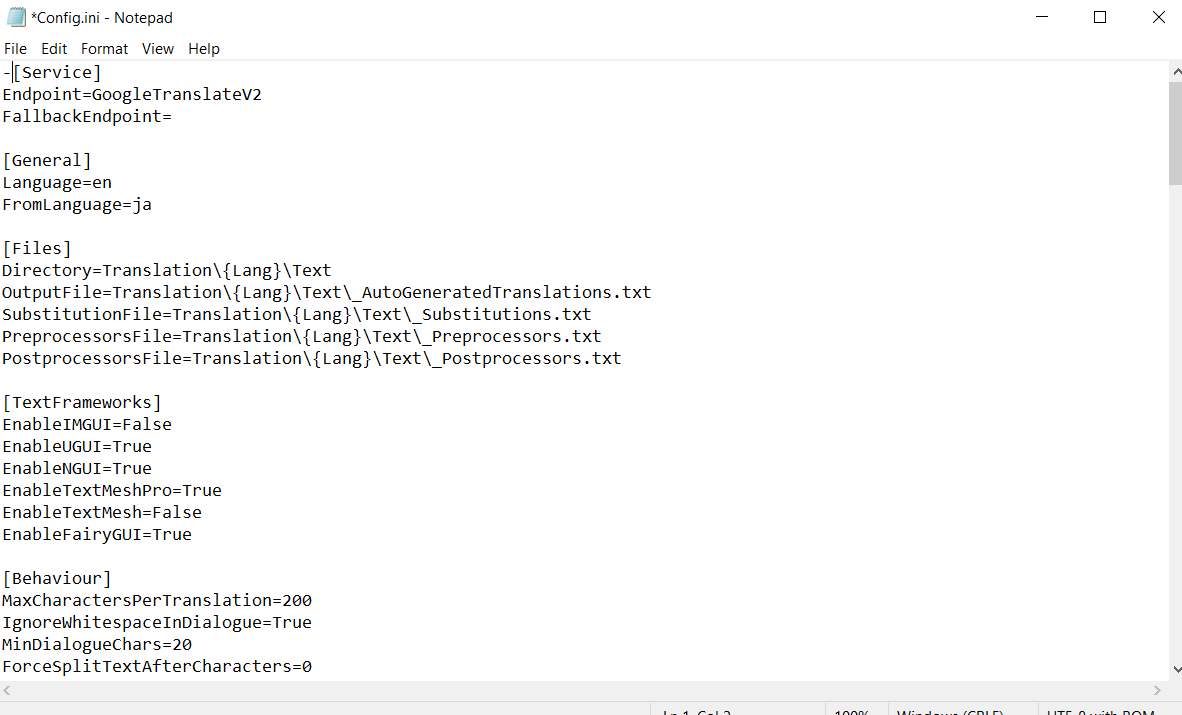Screen dimensions: 1182x715
Task: Click on the Language=en line
Action: 57,183
